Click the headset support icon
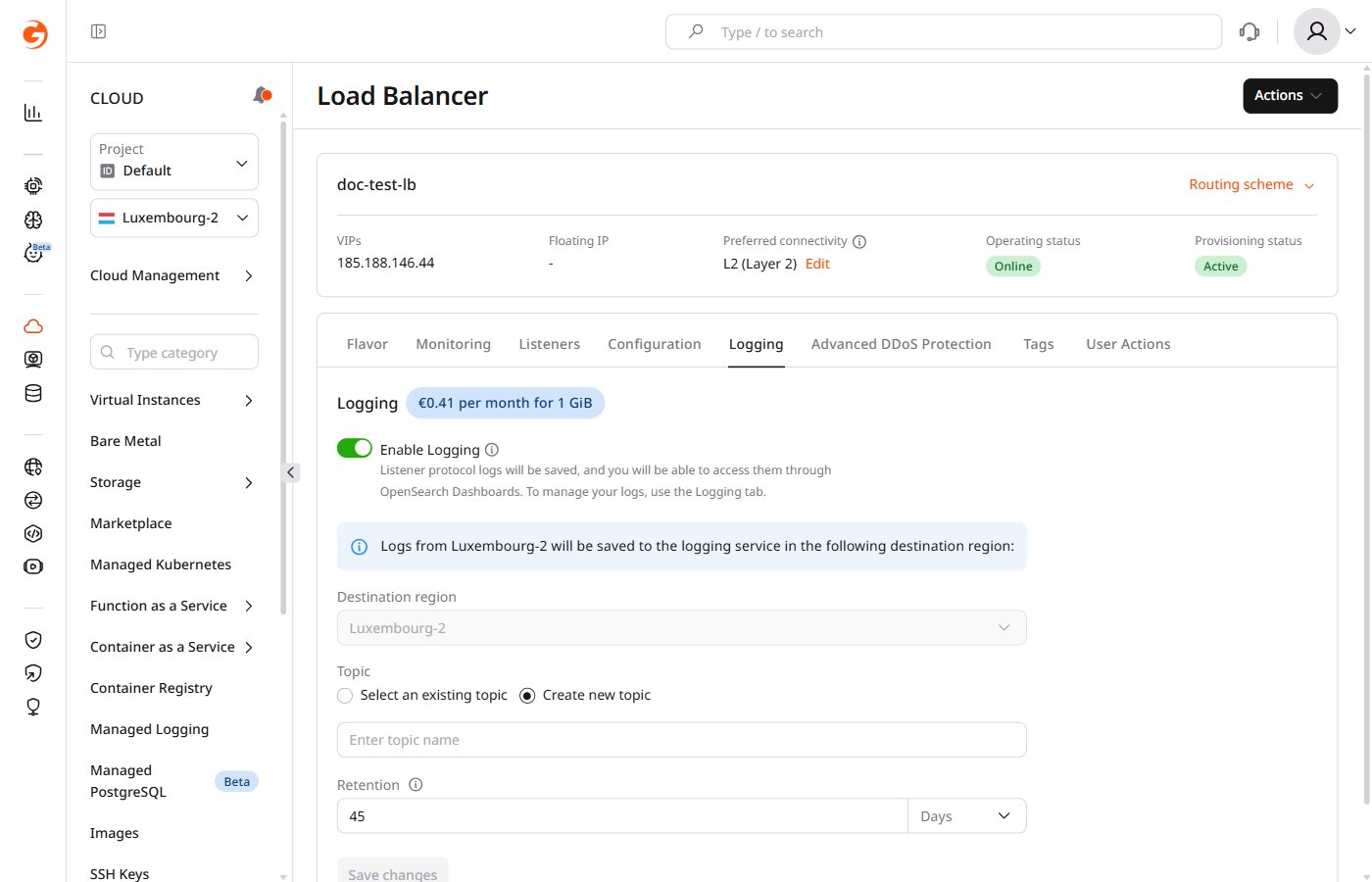This screenshot has height=882, width=1372. pyautogui.click(x=1249, y=32)
